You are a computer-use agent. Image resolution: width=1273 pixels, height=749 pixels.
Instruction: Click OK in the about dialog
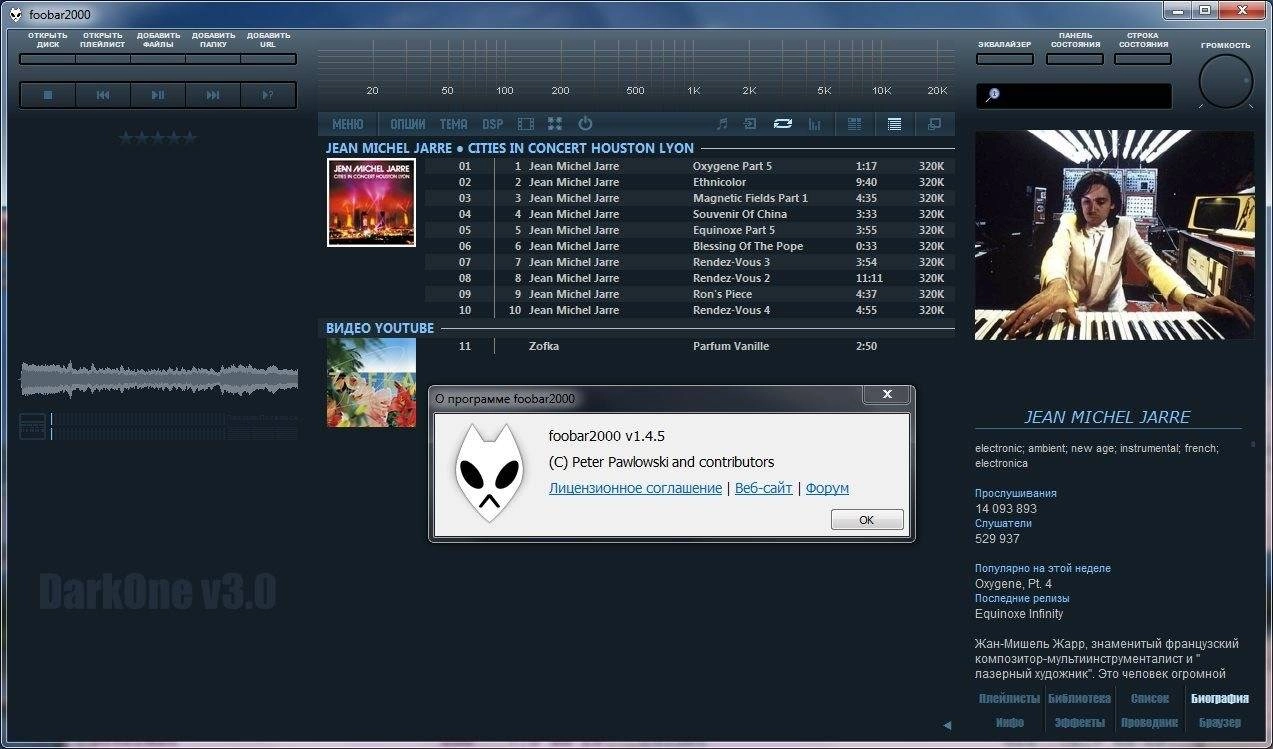pyautogui.click(x=867, y=520)
